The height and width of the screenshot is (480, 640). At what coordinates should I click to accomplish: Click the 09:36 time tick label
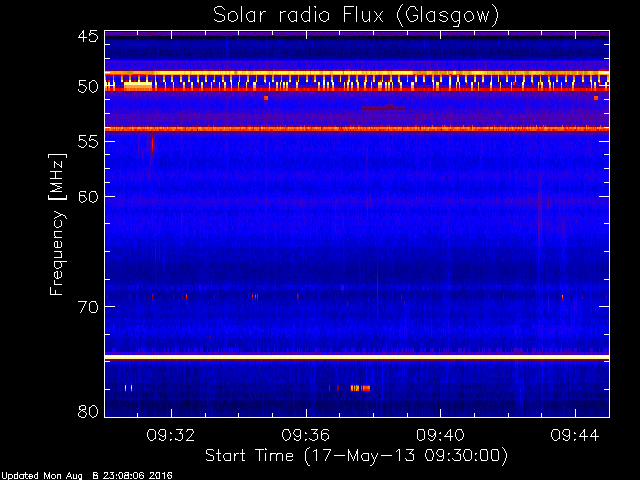[x=305, y=435]
